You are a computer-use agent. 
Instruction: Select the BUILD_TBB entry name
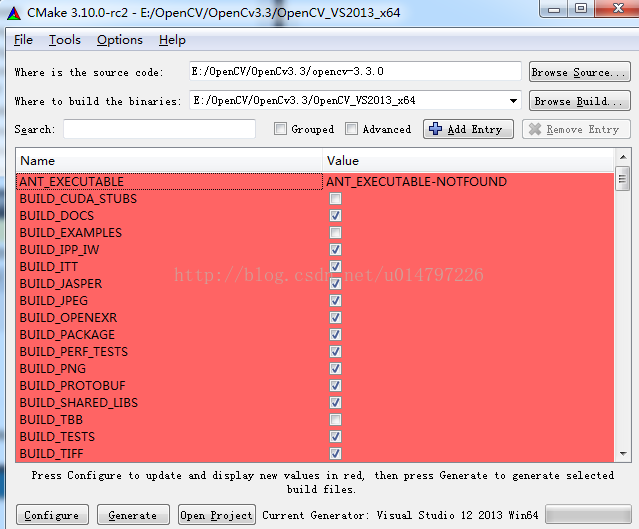pos(51,420)
